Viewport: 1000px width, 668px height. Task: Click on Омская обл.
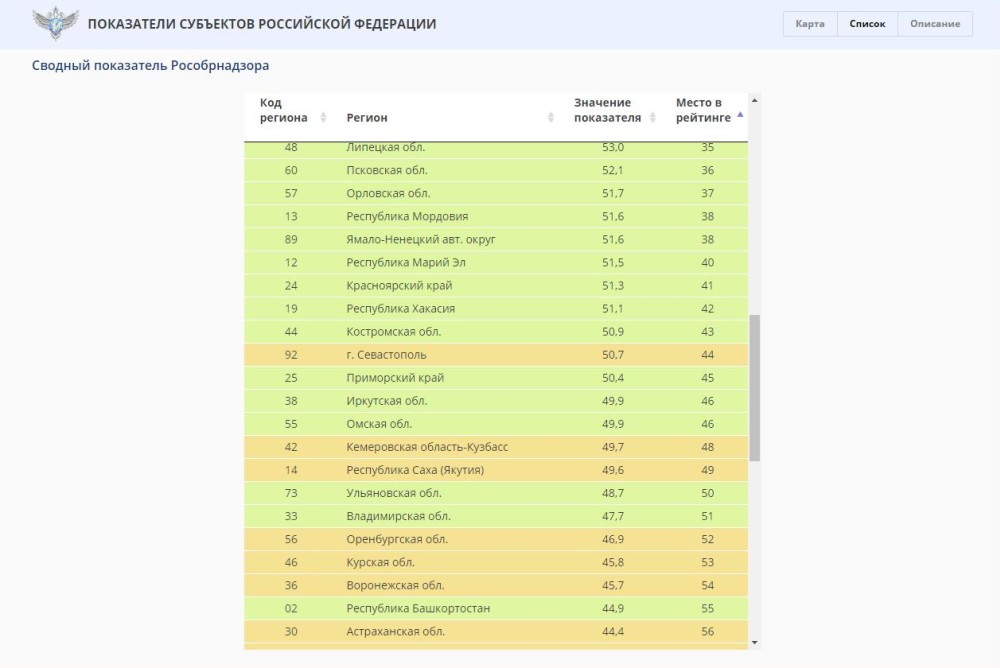click(379, 424)
